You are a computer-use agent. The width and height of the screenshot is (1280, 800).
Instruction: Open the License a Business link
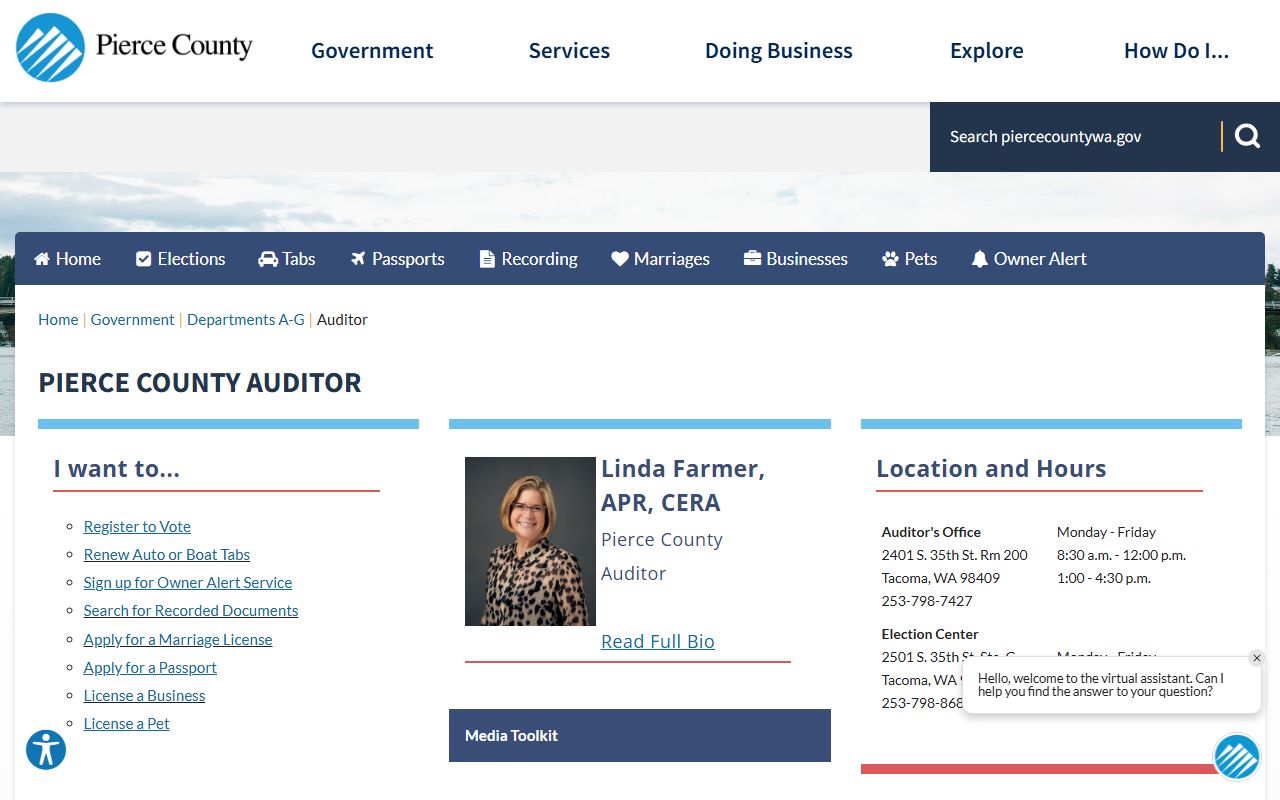coord(144,696)
